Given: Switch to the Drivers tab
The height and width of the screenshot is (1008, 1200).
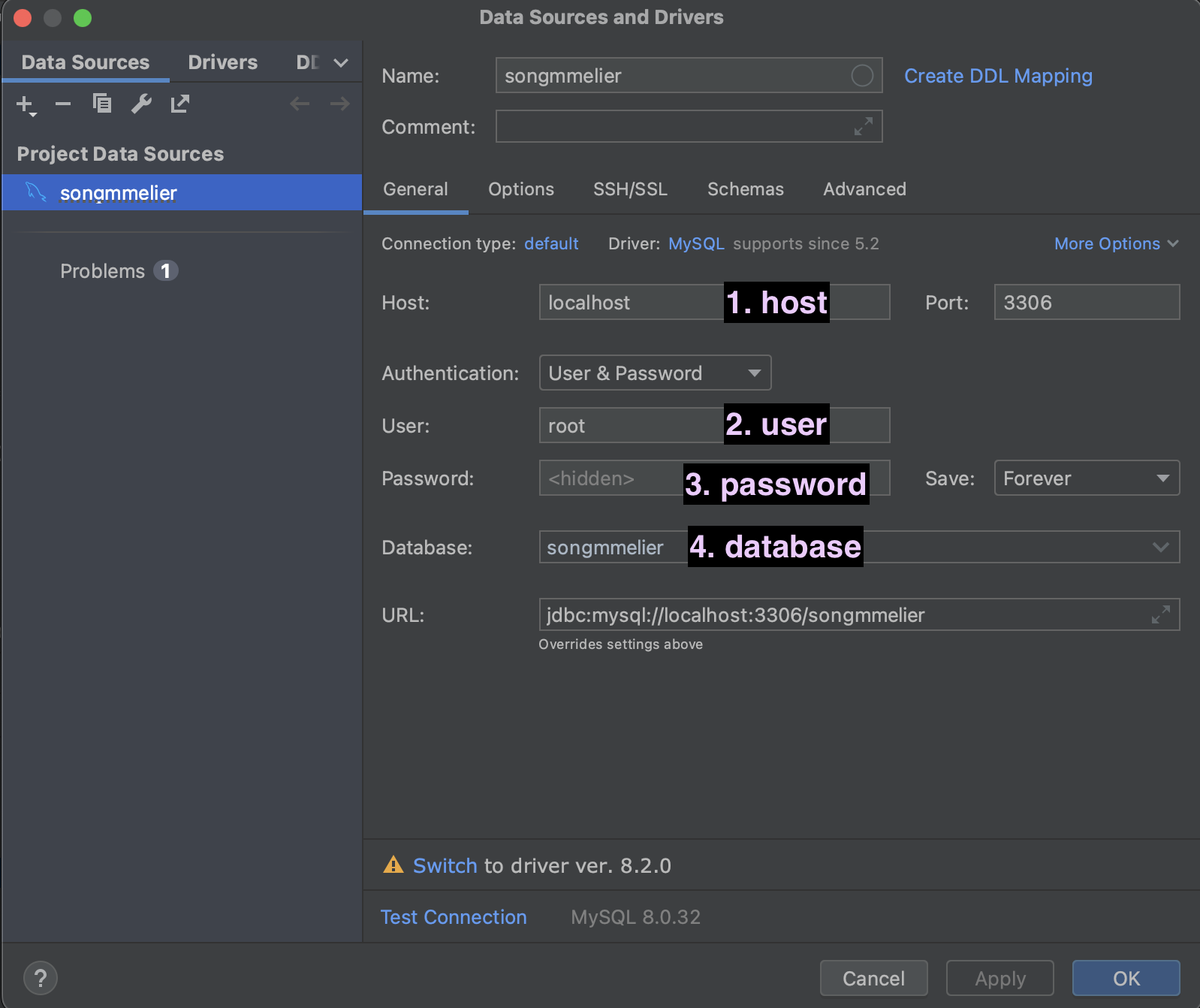Looking at the screenshot, I should [222, 62].
